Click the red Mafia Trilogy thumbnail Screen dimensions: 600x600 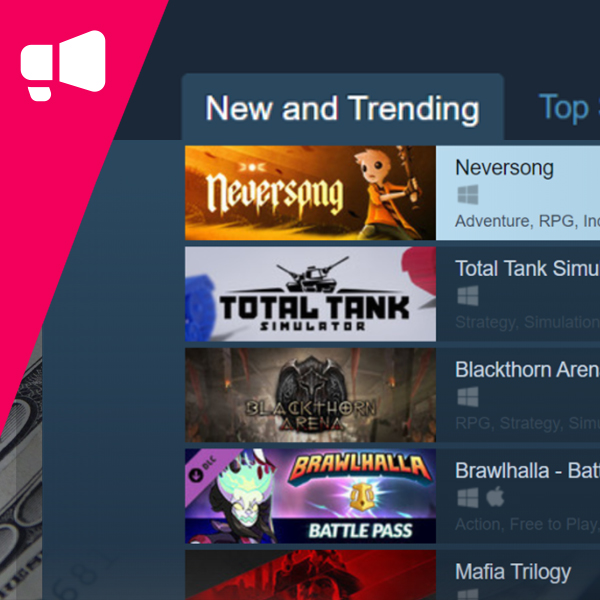click(x=310, y=575)
